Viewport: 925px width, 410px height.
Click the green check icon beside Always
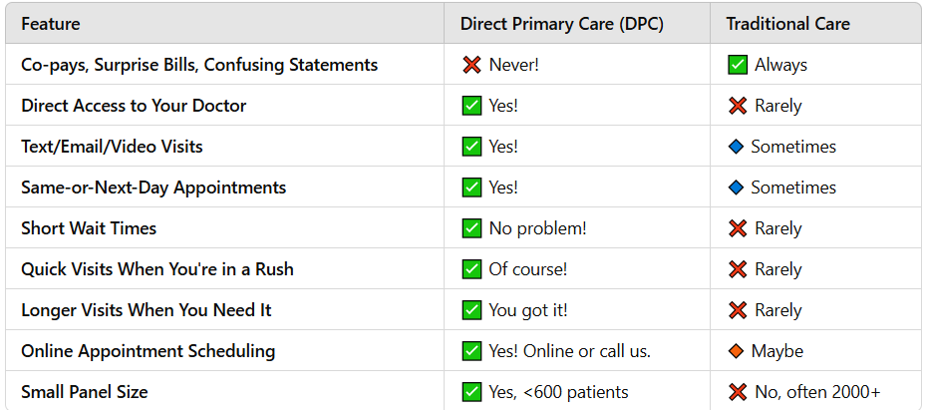[737, 65]
